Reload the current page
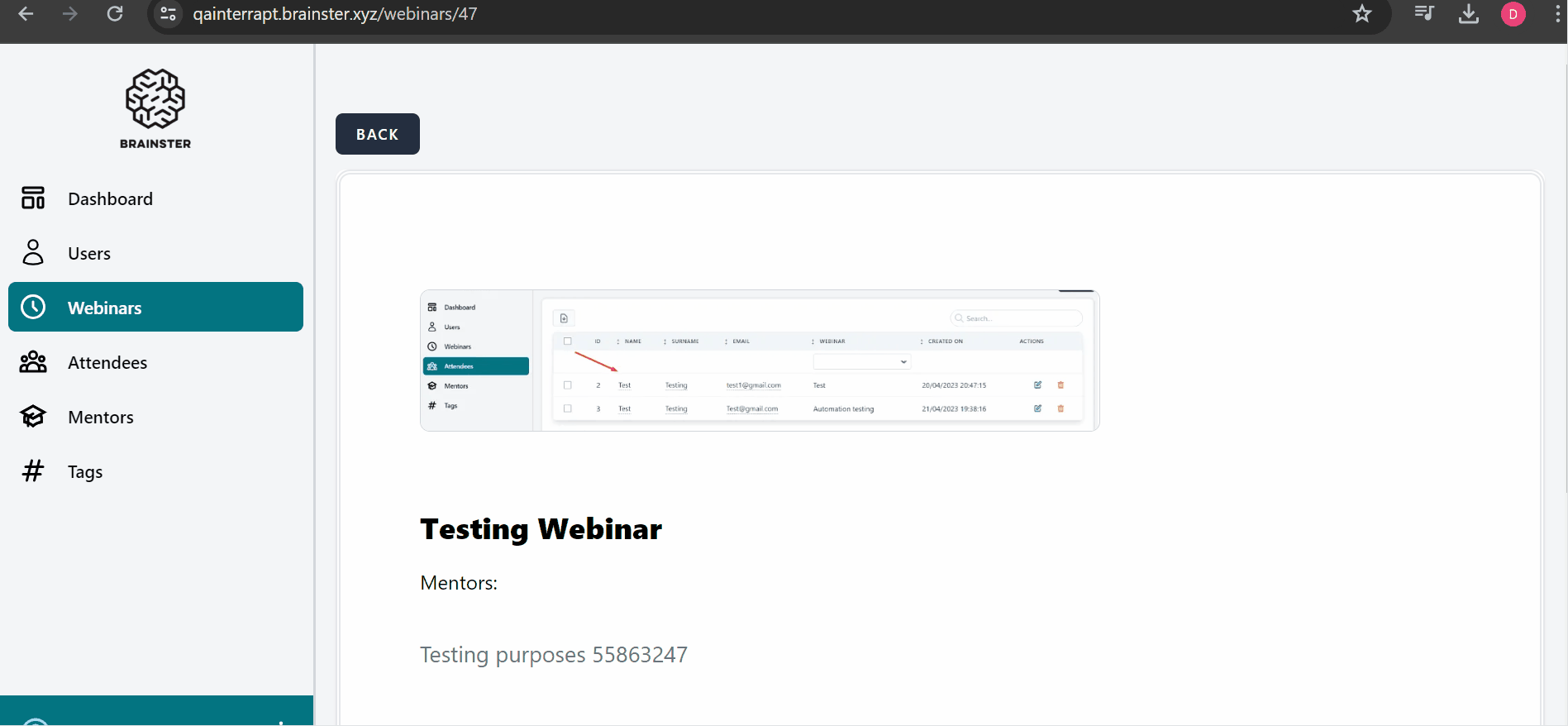The image size is (1568, 726). (115, 14)
